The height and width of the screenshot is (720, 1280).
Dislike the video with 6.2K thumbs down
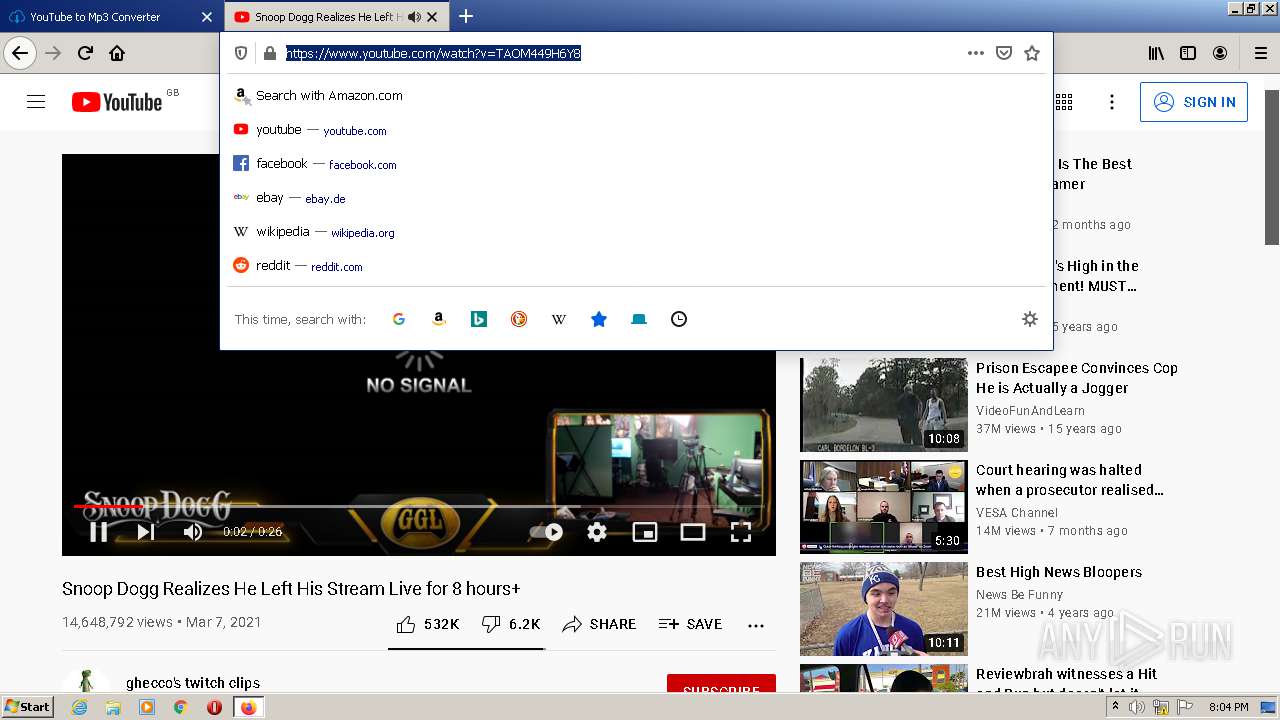pos(511,624)
